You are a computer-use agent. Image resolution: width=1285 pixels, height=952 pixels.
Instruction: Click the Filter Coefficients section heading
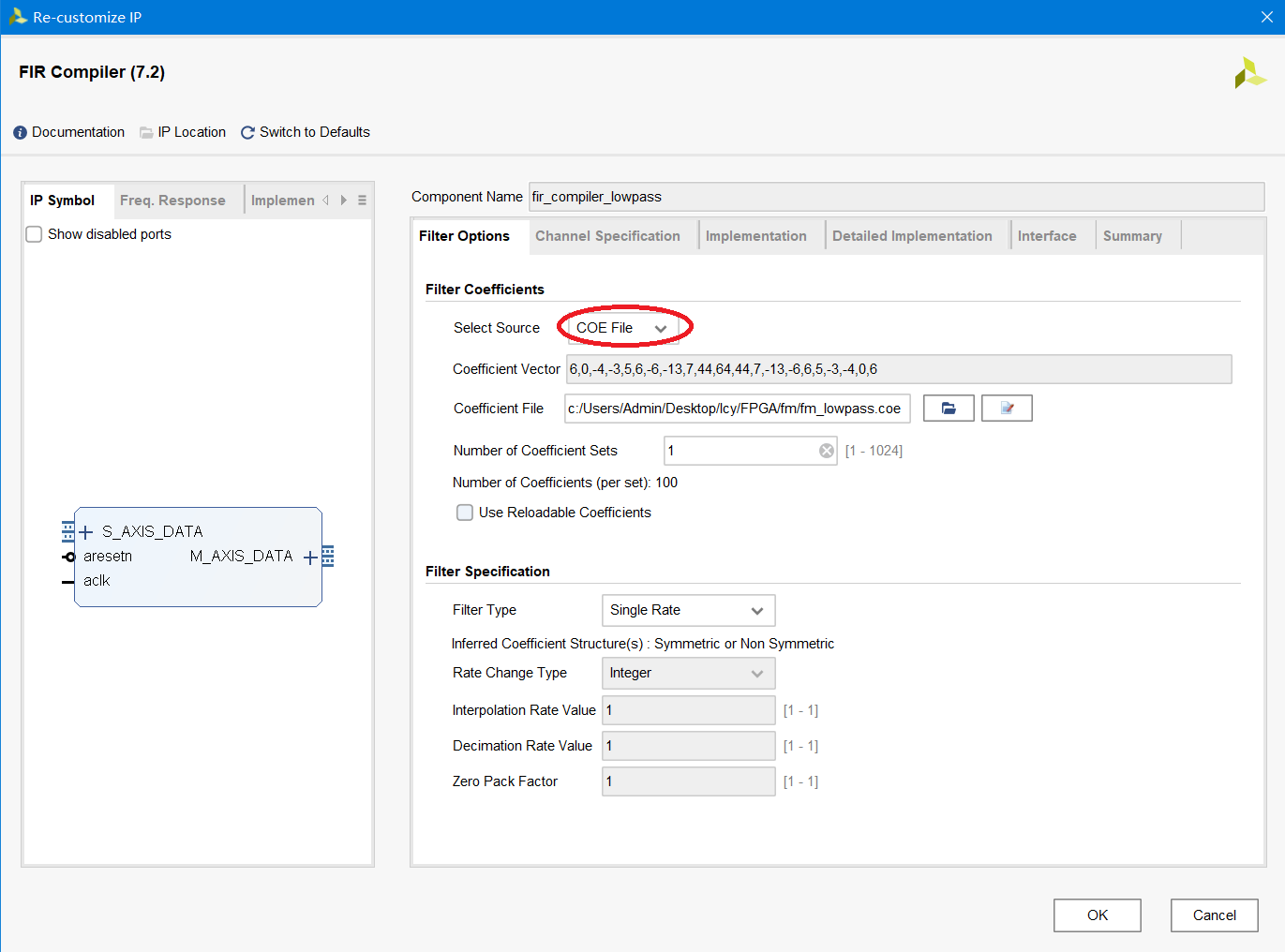coord(485,290)
